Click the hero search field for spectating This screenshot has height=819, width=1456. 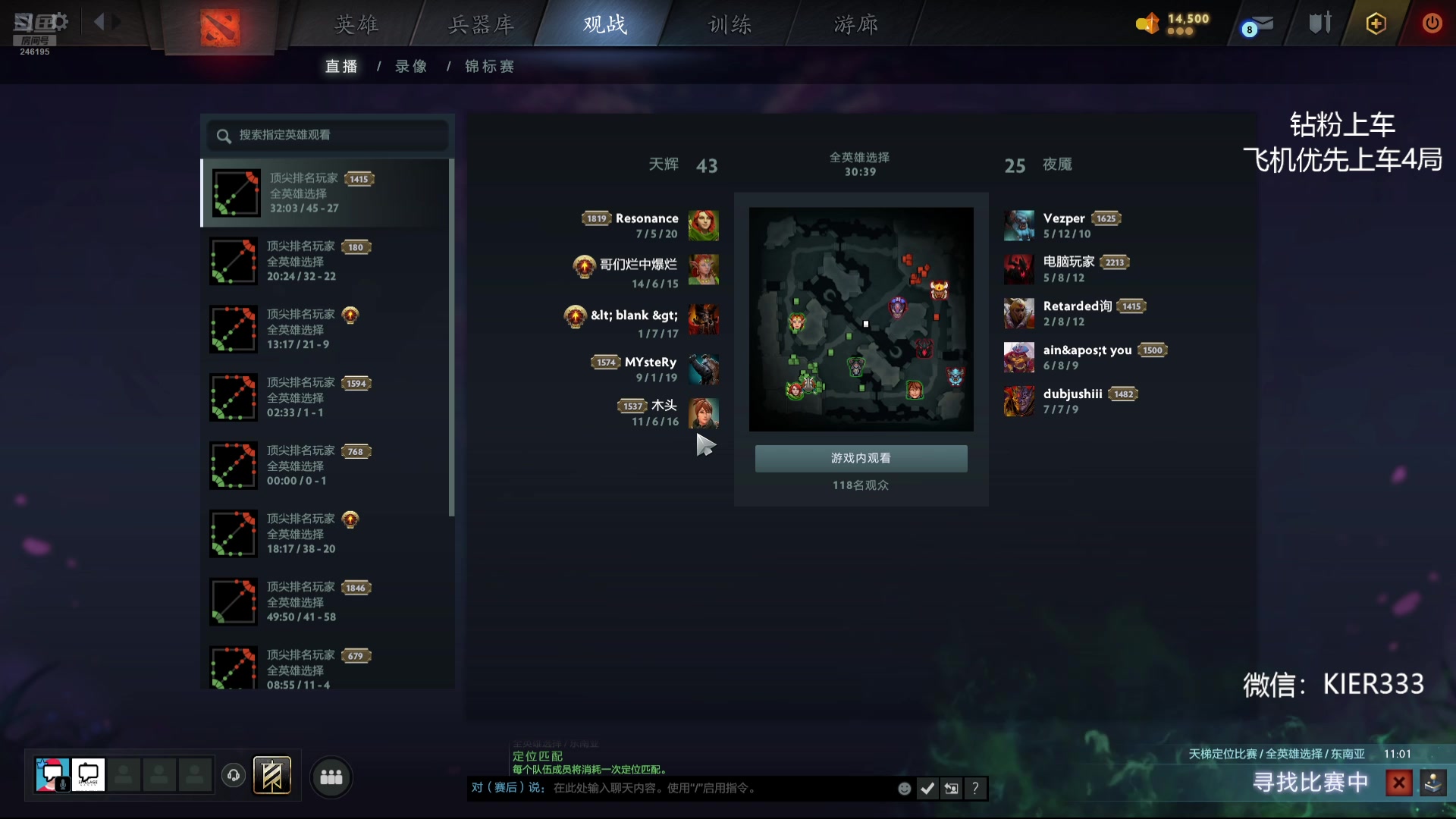327,135
